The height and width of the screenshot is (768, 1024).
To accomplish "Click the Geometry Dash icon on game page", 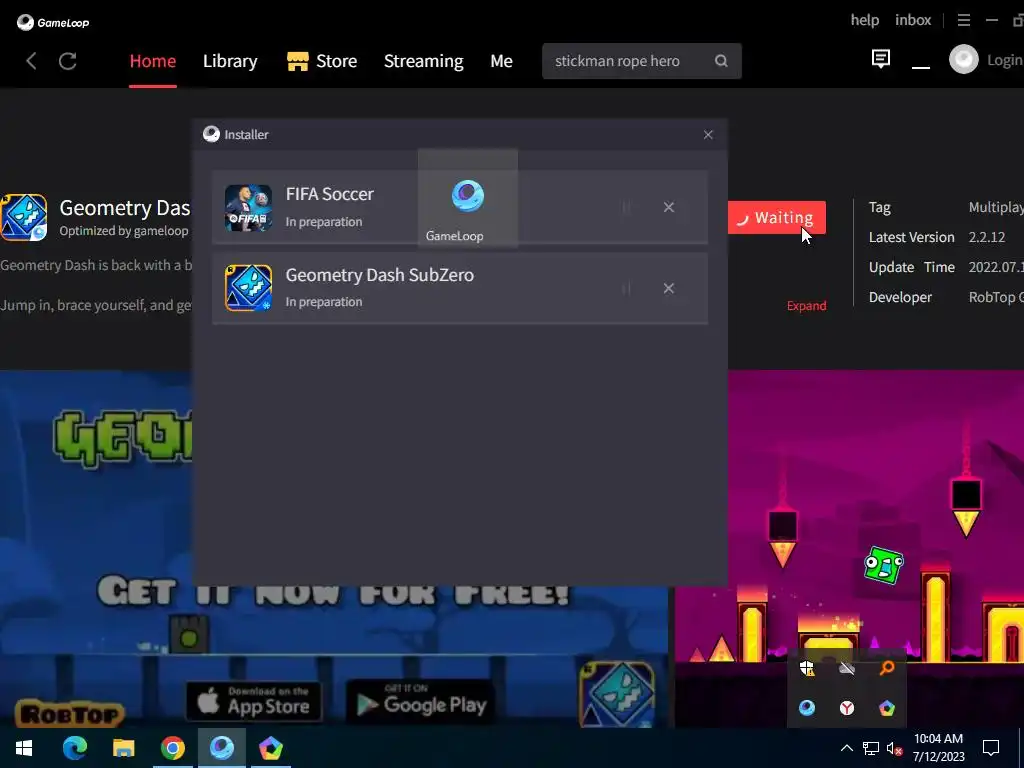I will (x=24, y=217).
